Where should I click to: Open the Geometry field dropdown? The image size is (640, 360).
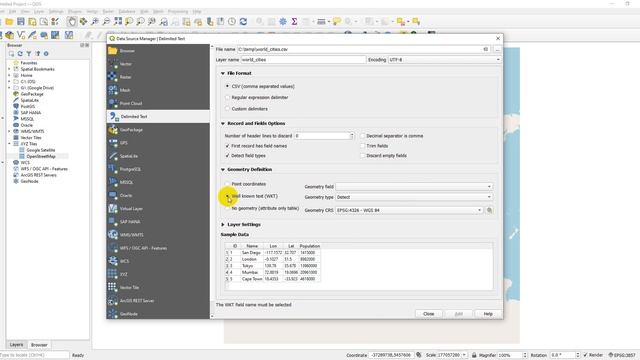tap(414, 187)
